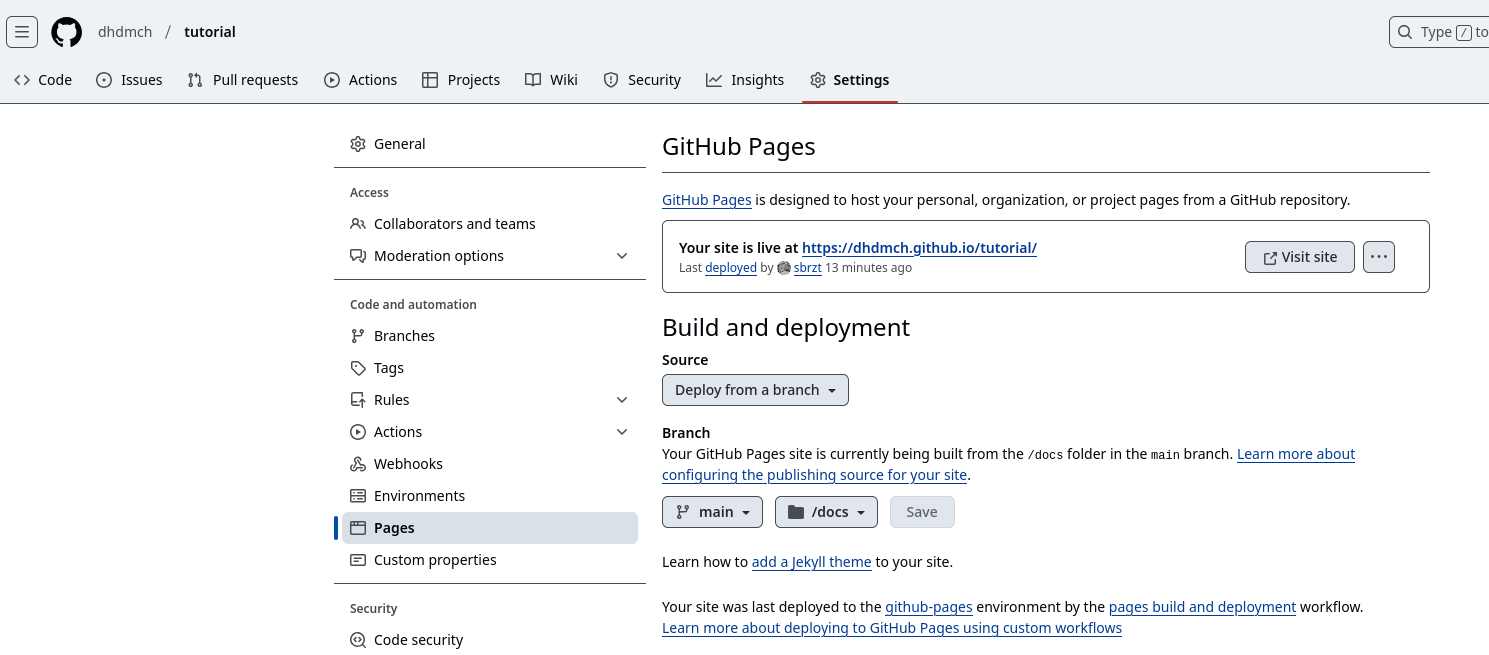Open the /docs folder dropdown

(826, 512)
